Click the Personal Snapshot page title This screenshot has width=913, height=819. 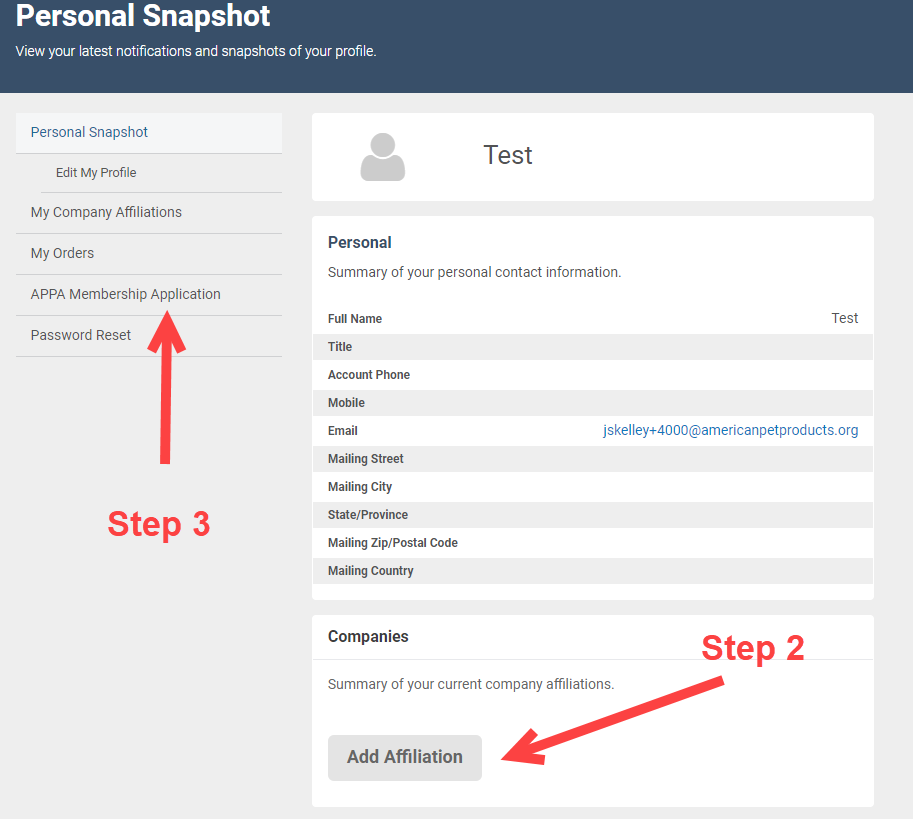[143, 16]
